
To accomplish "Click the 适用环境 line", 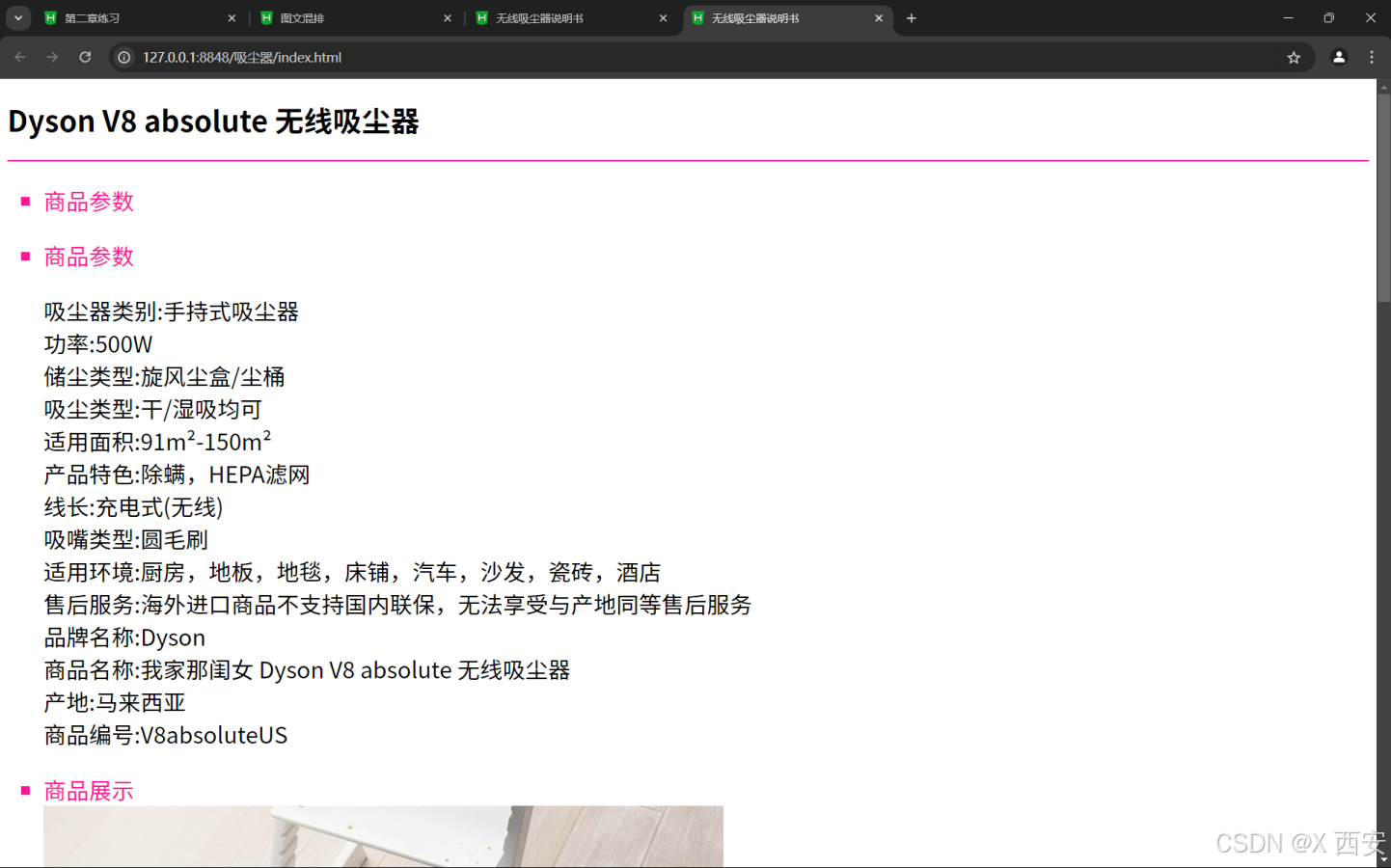I will point(352,573).
